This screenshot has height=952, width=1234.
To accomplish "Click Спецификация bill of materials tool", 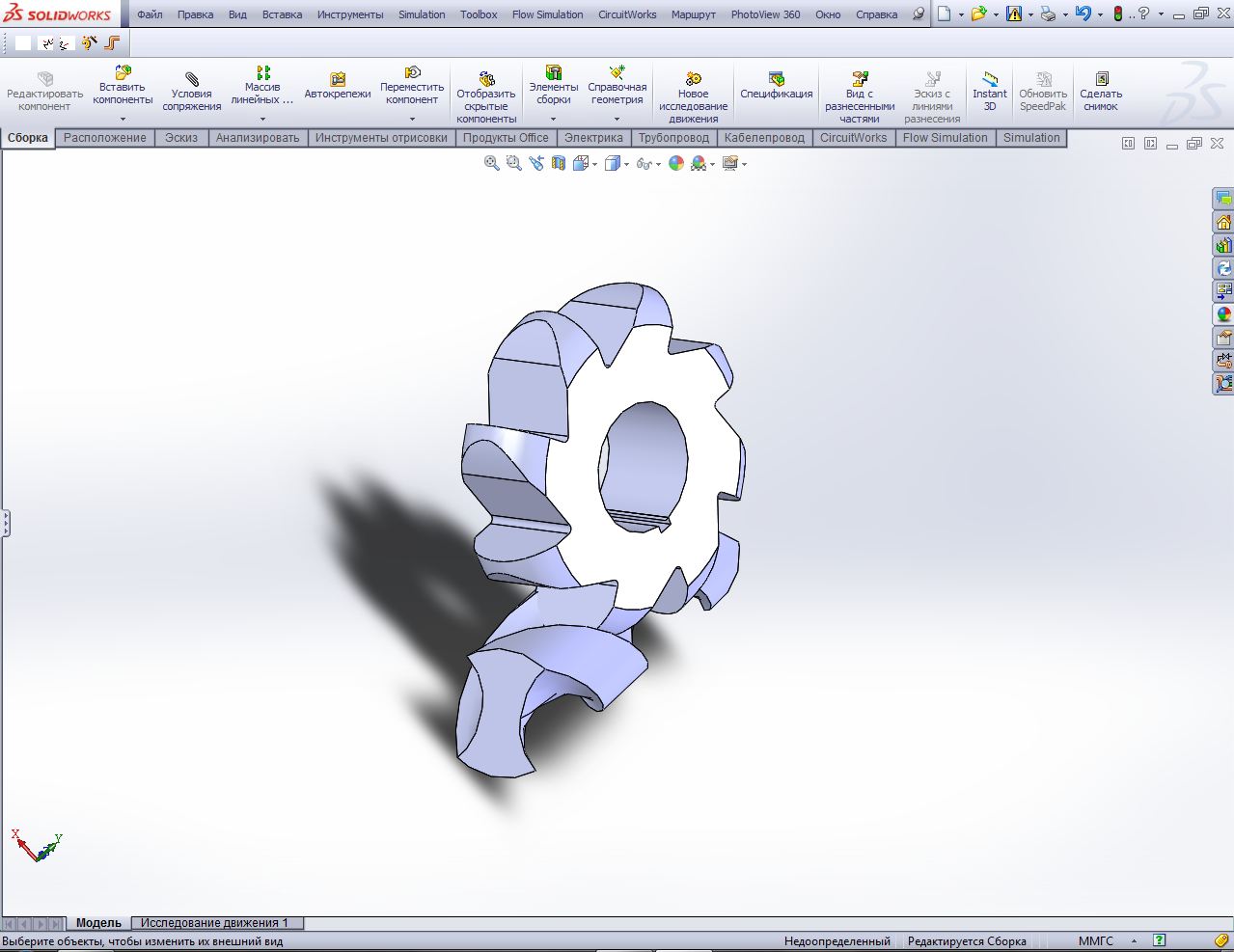I will pos(777,86).
